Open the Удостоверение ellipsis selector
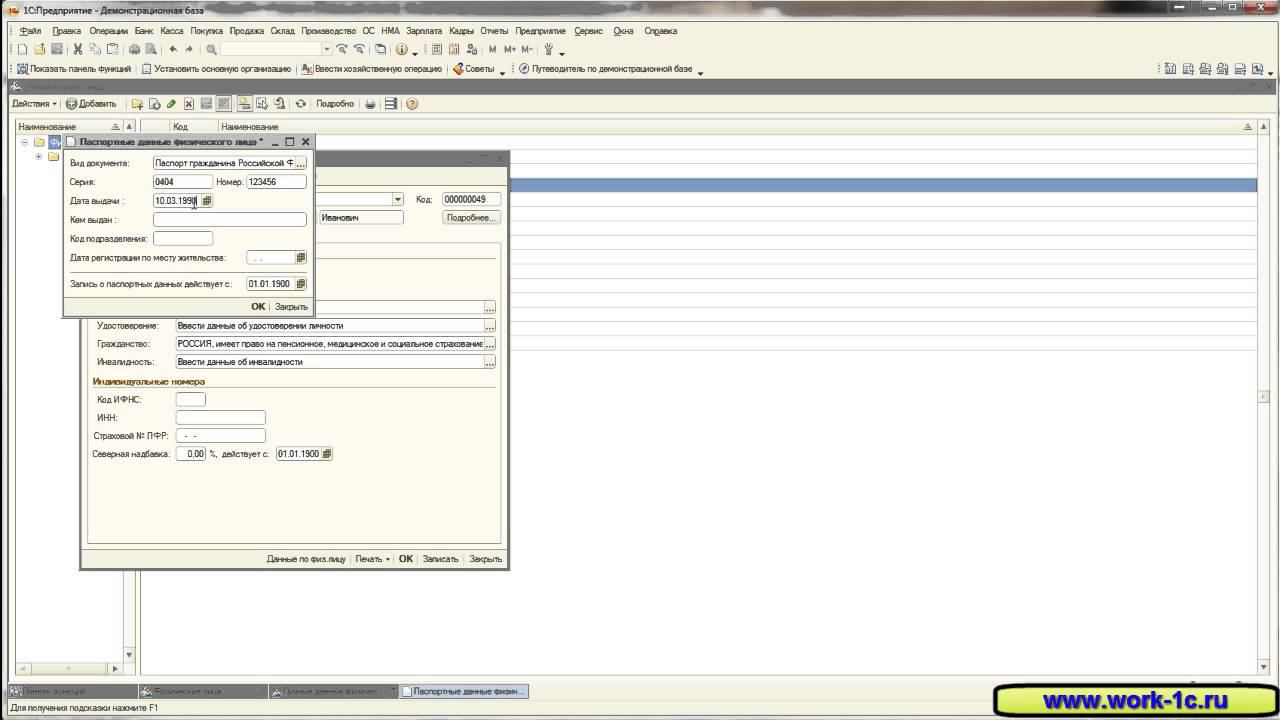The height and width of the screenshot is (720, 1280). [x=490, y=326]
